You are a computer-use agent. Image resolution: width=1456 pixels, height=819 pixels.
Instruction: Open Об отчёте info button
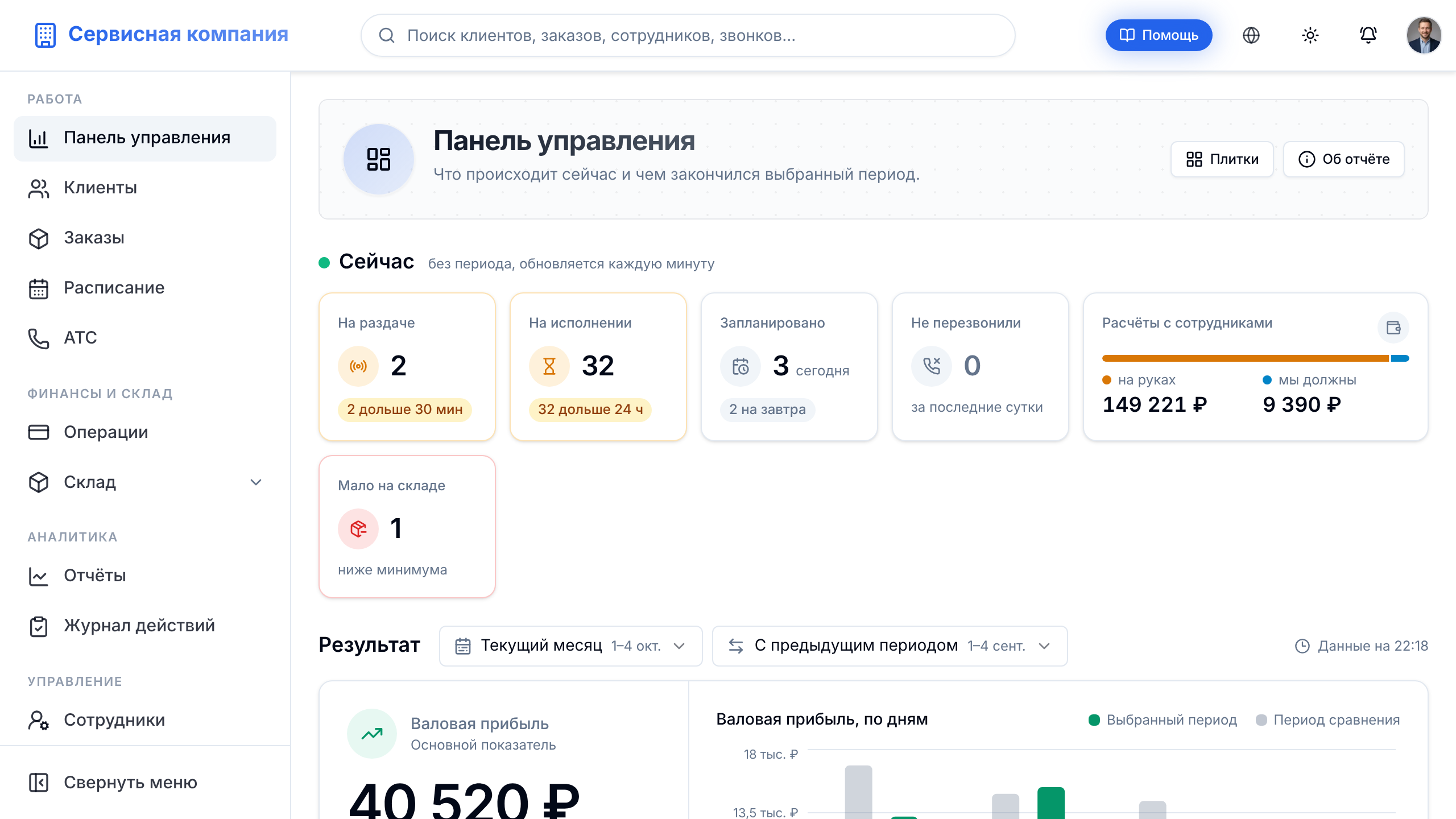pyautogui.click(x=1343, y=159)
